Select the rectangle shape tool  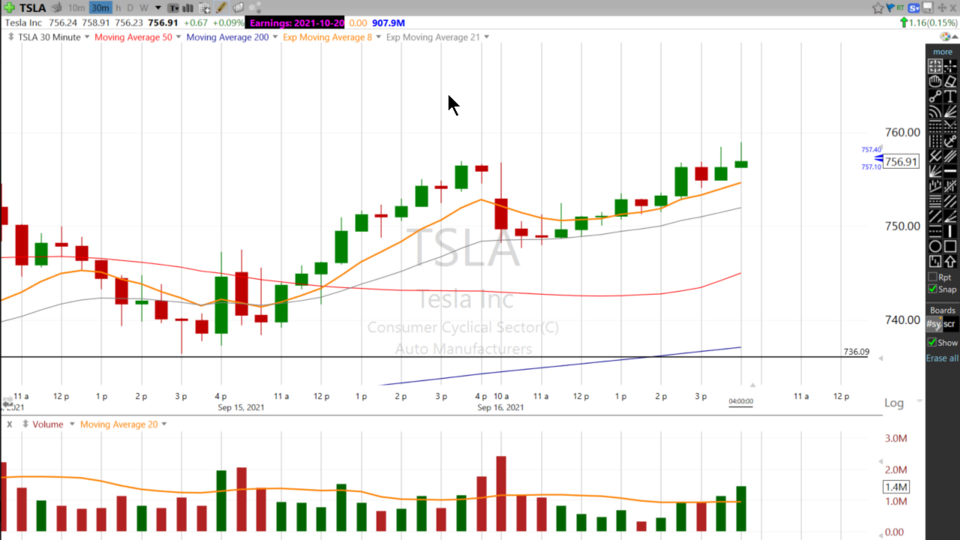(x=951, y=246)
